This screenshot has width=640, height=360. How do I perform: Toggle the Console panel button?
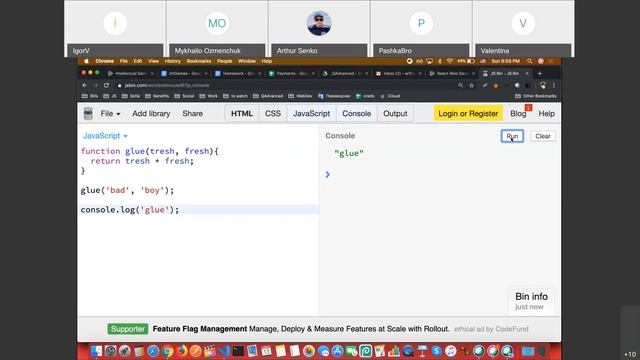356,113
